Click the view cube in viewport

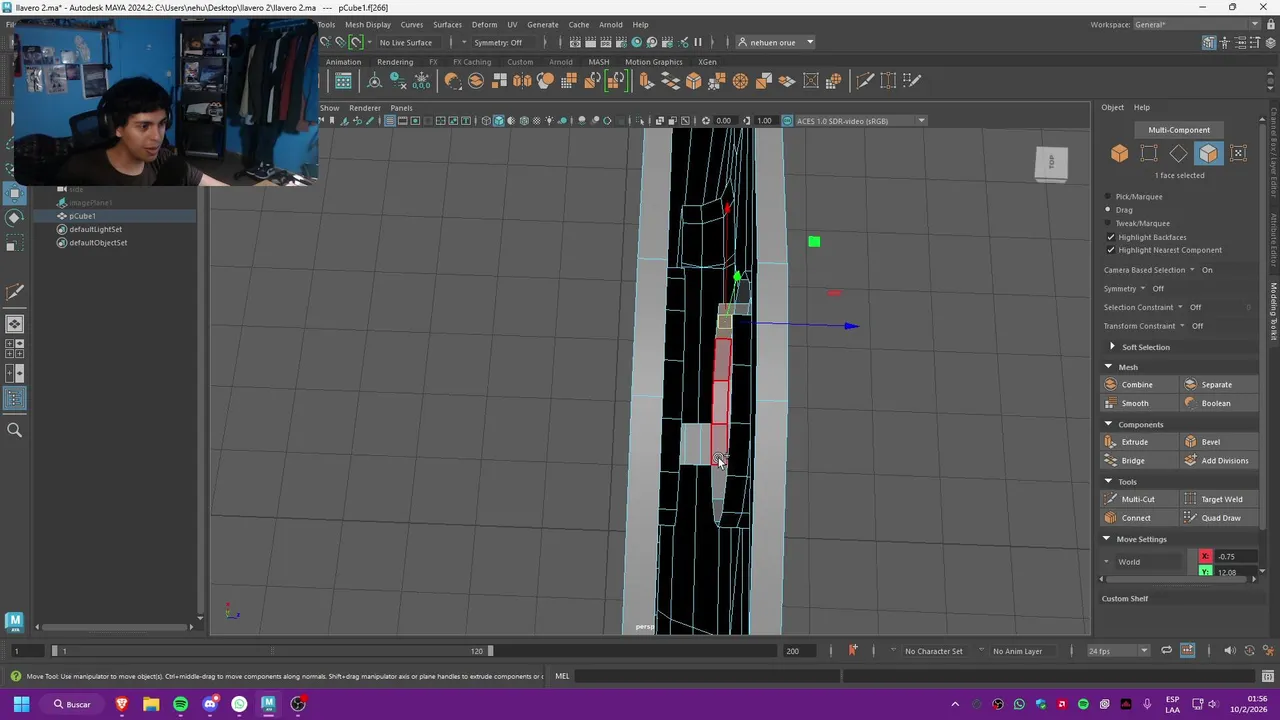[1051, 163]
